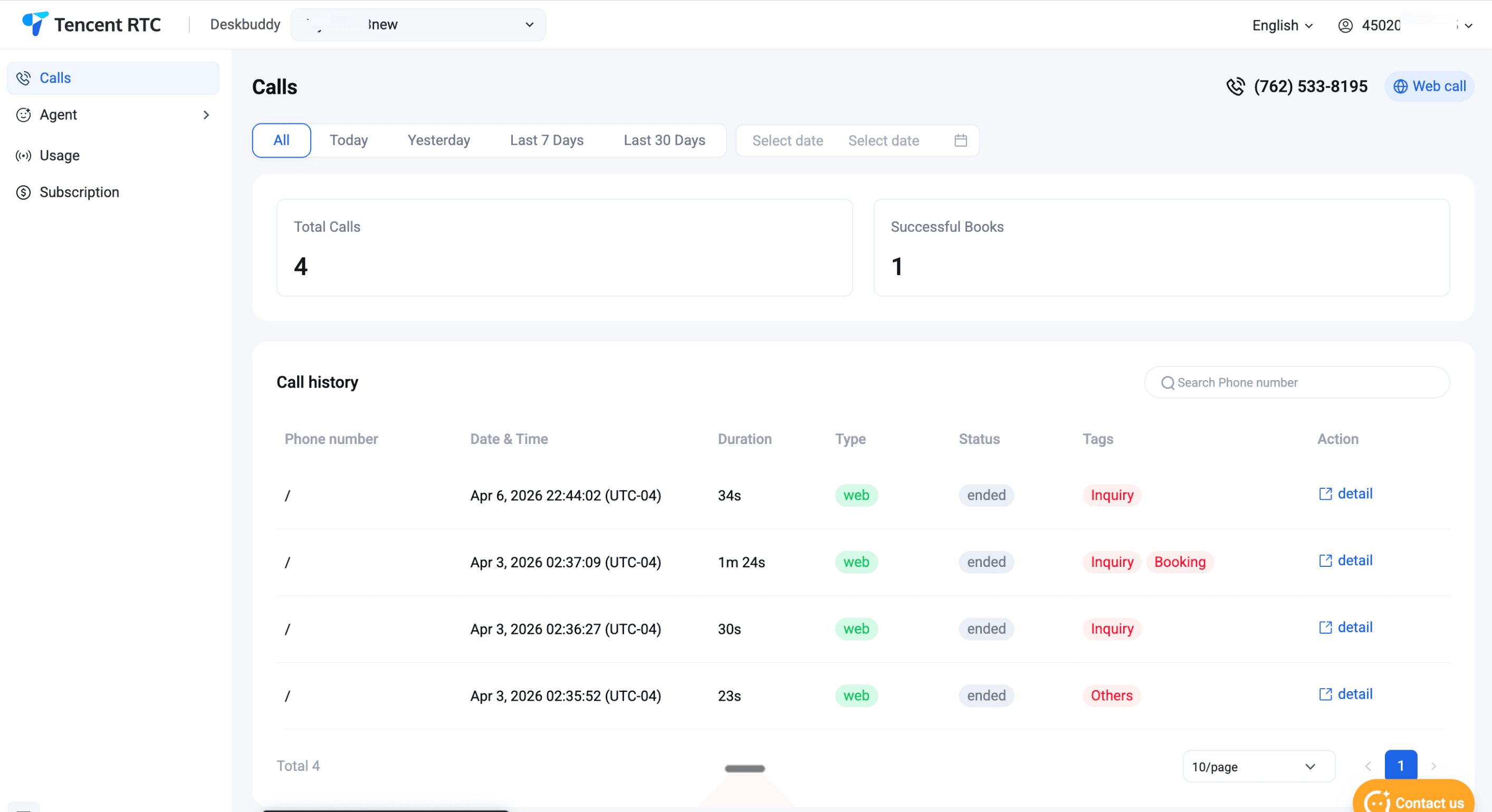Click the magnifier icon in phone search

1168,383
